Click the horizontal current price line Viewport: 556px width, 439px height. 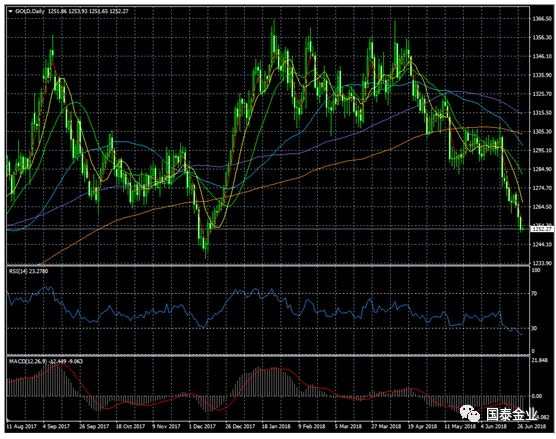[x=268, y=229]
